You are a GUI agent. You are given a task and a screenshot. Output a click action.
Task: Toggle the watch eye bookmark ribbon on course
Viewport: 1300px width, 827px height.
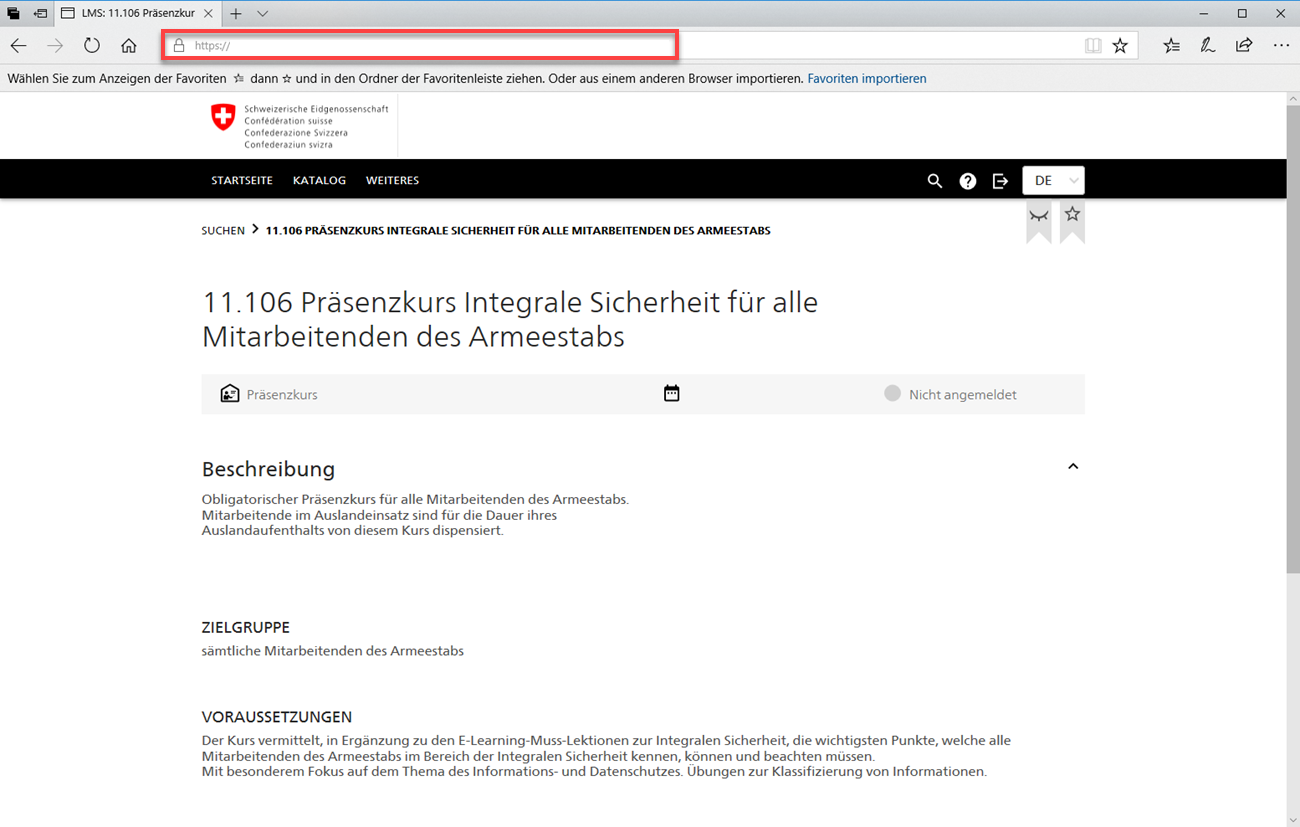click(x=1039, y=217)
